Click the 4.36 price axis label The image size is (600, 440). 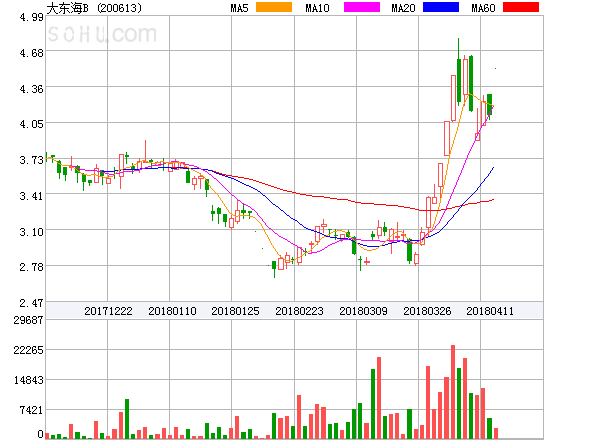(x=31, y=89)
